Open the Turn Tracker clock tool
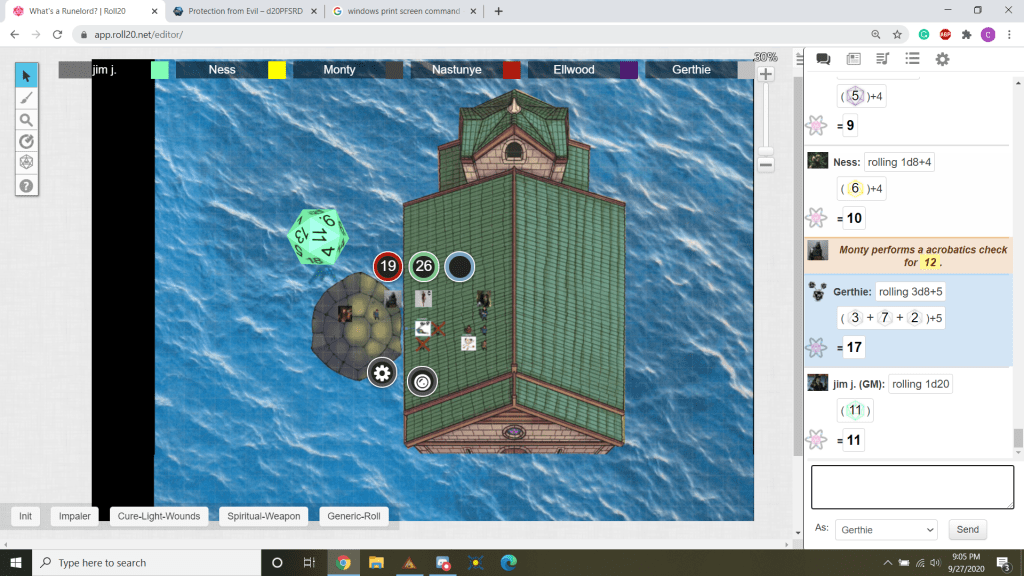Viewport: 1024px width, 576px height. 27,142
